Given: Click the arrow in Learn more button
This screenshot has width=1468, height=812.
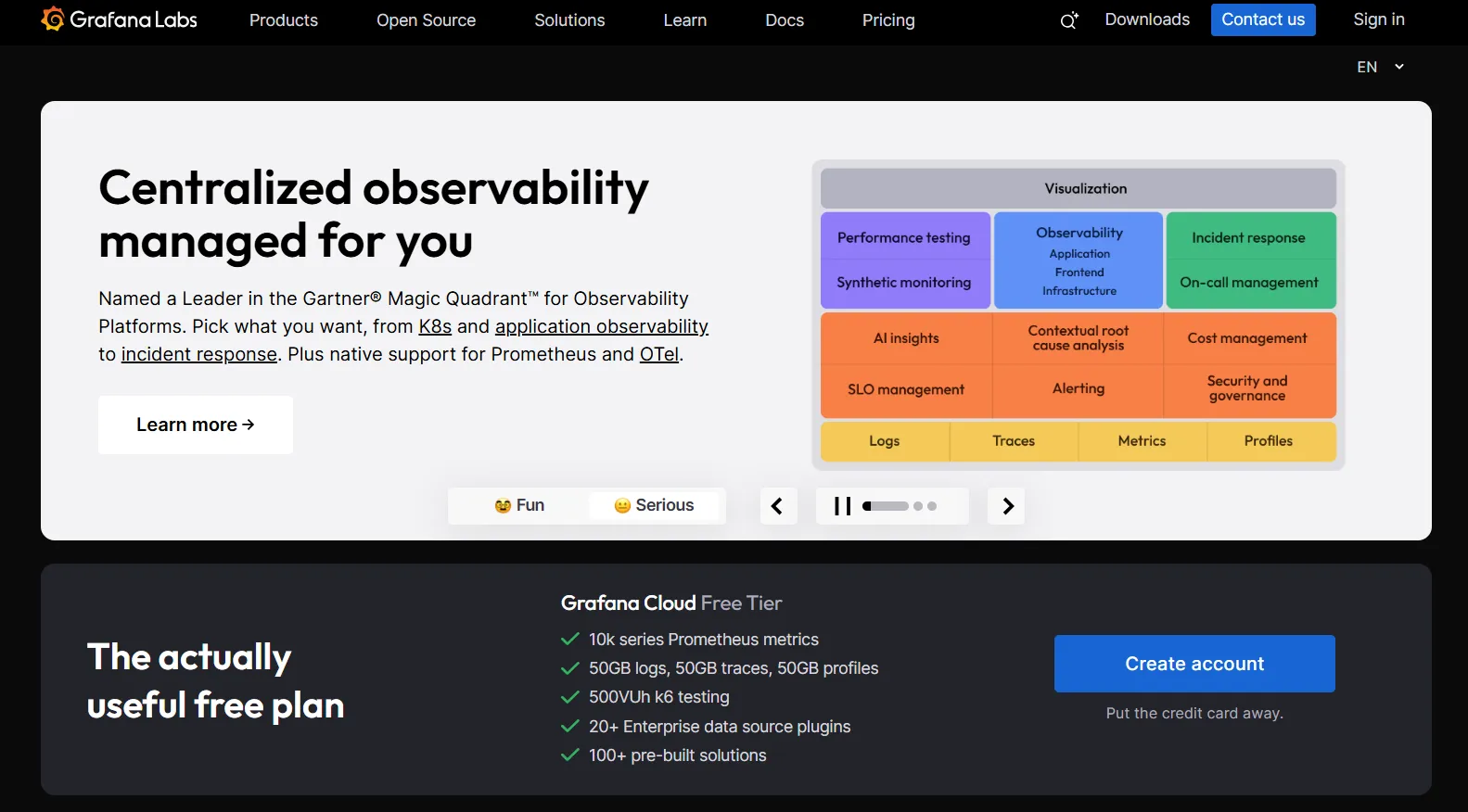Looking at the screenshot, I should click(x=249, y=425).
